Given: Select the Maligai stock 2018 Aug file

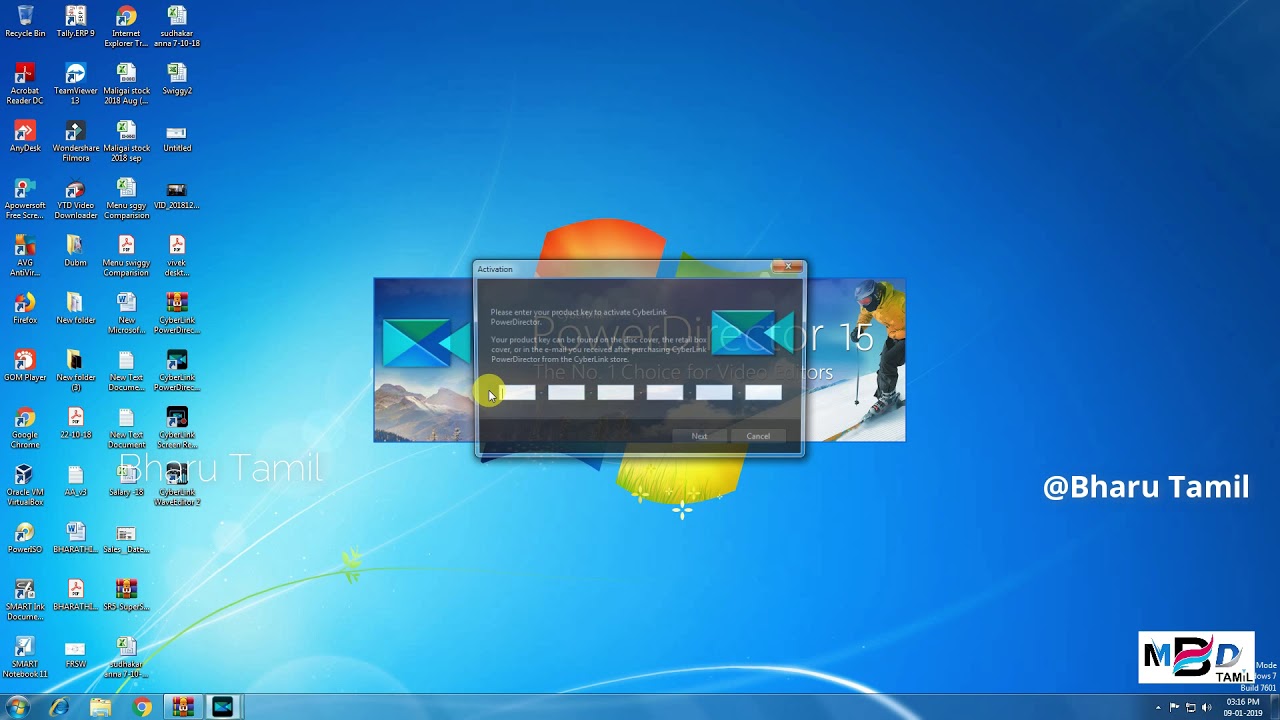Looking at the screenshot, I should point(126,83).
